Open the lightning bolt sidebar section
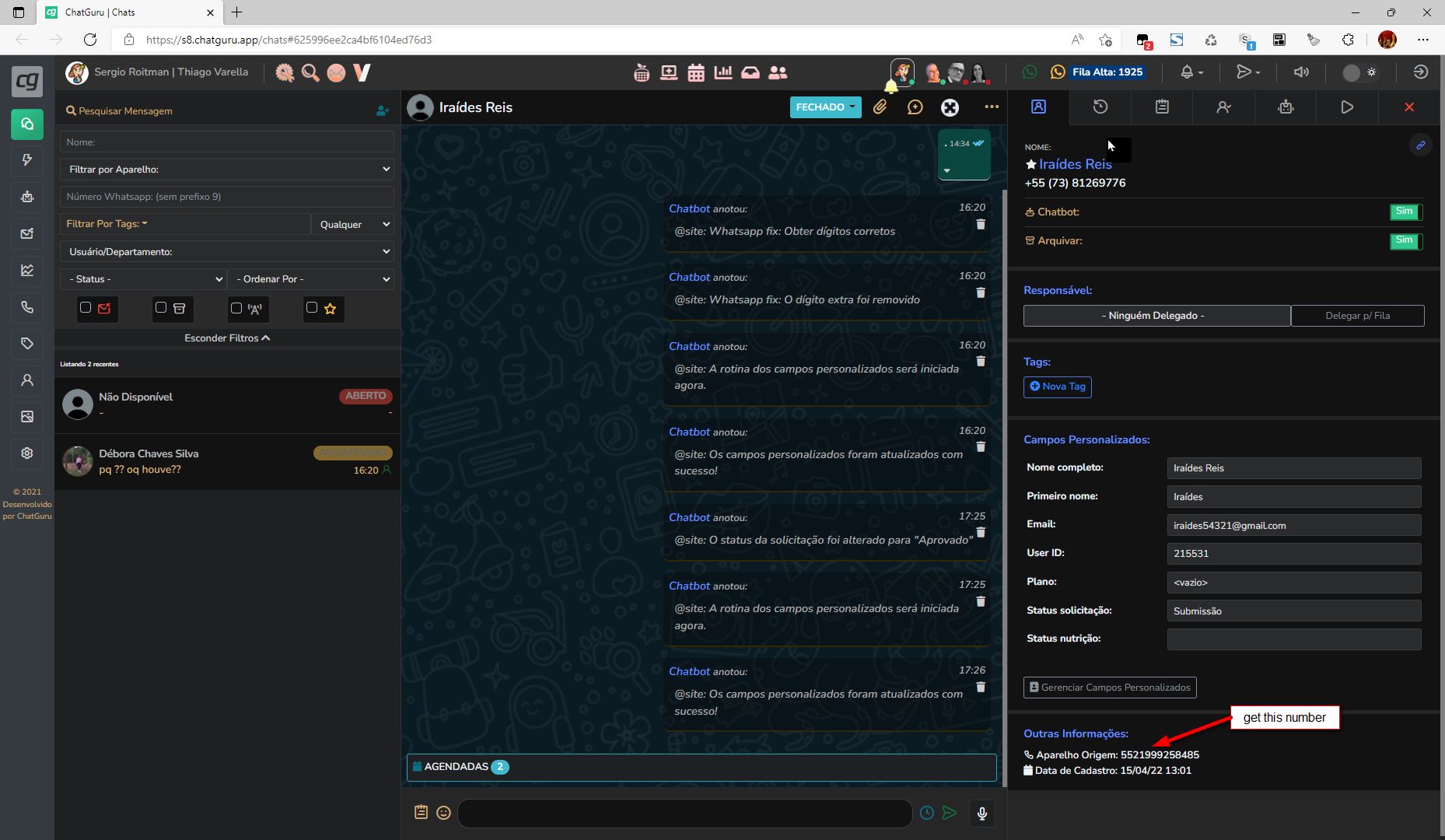 coord(27,160)
